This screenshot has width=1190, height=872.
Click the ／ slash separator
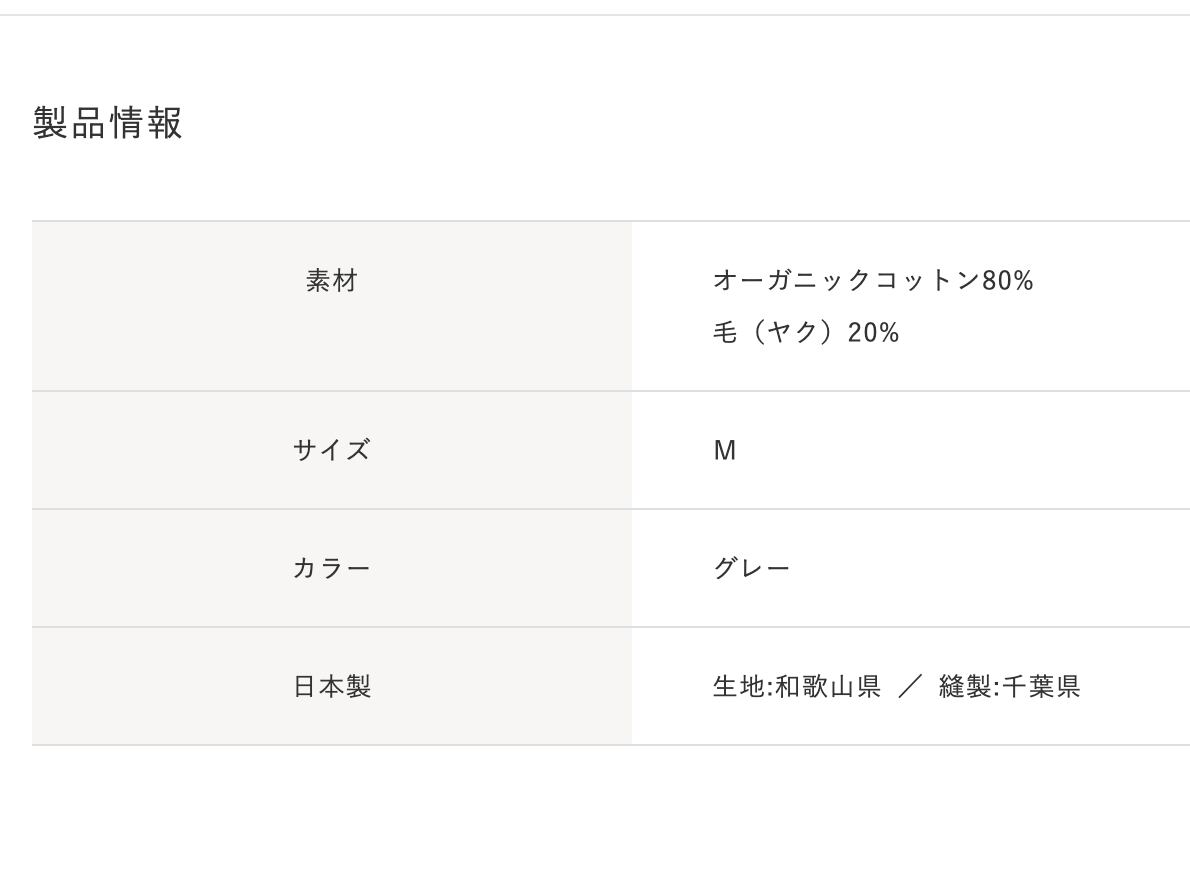[909, 687]
